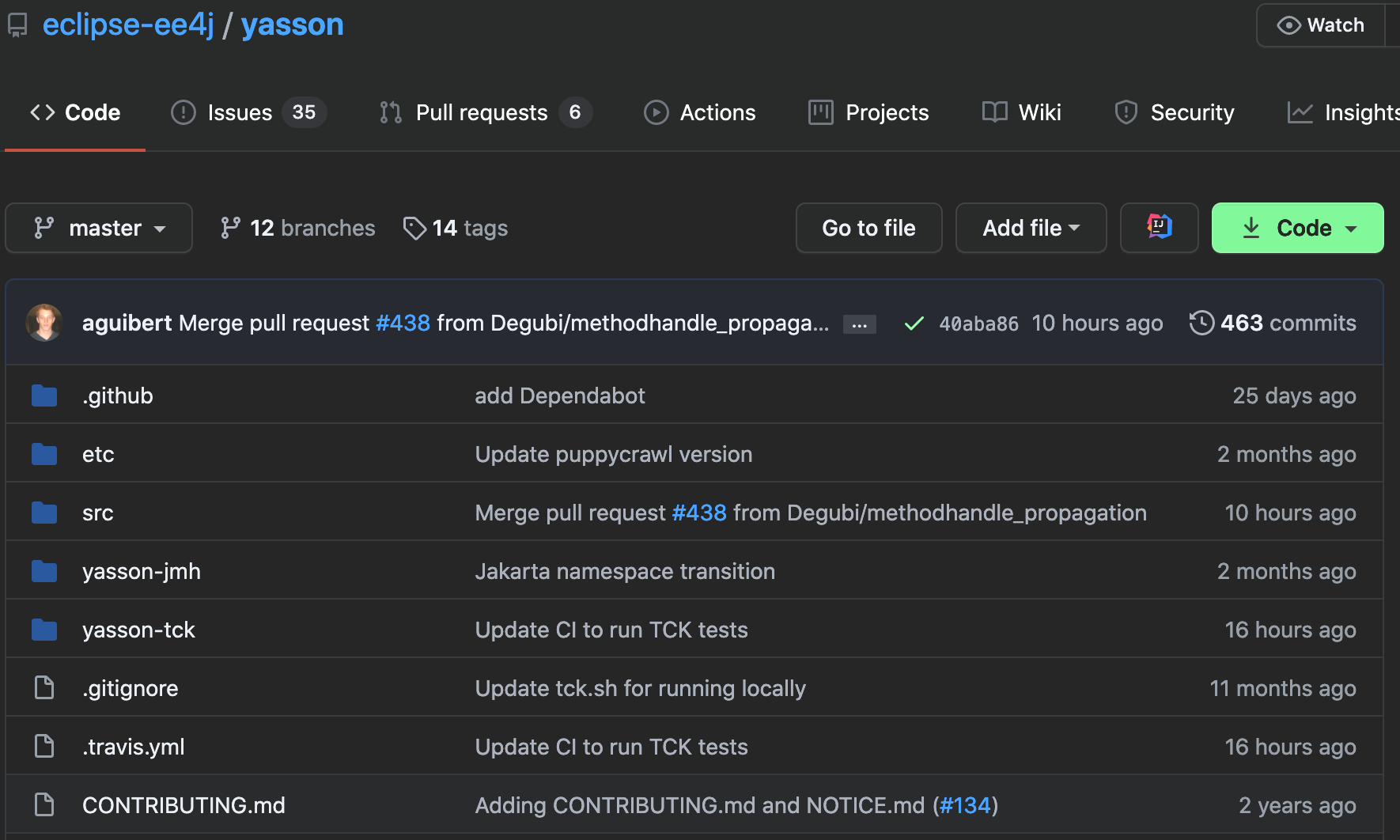The width and height of the screenshot is (1400, 840).
Task: Open the Security tab
Action: pos(1174,112)
